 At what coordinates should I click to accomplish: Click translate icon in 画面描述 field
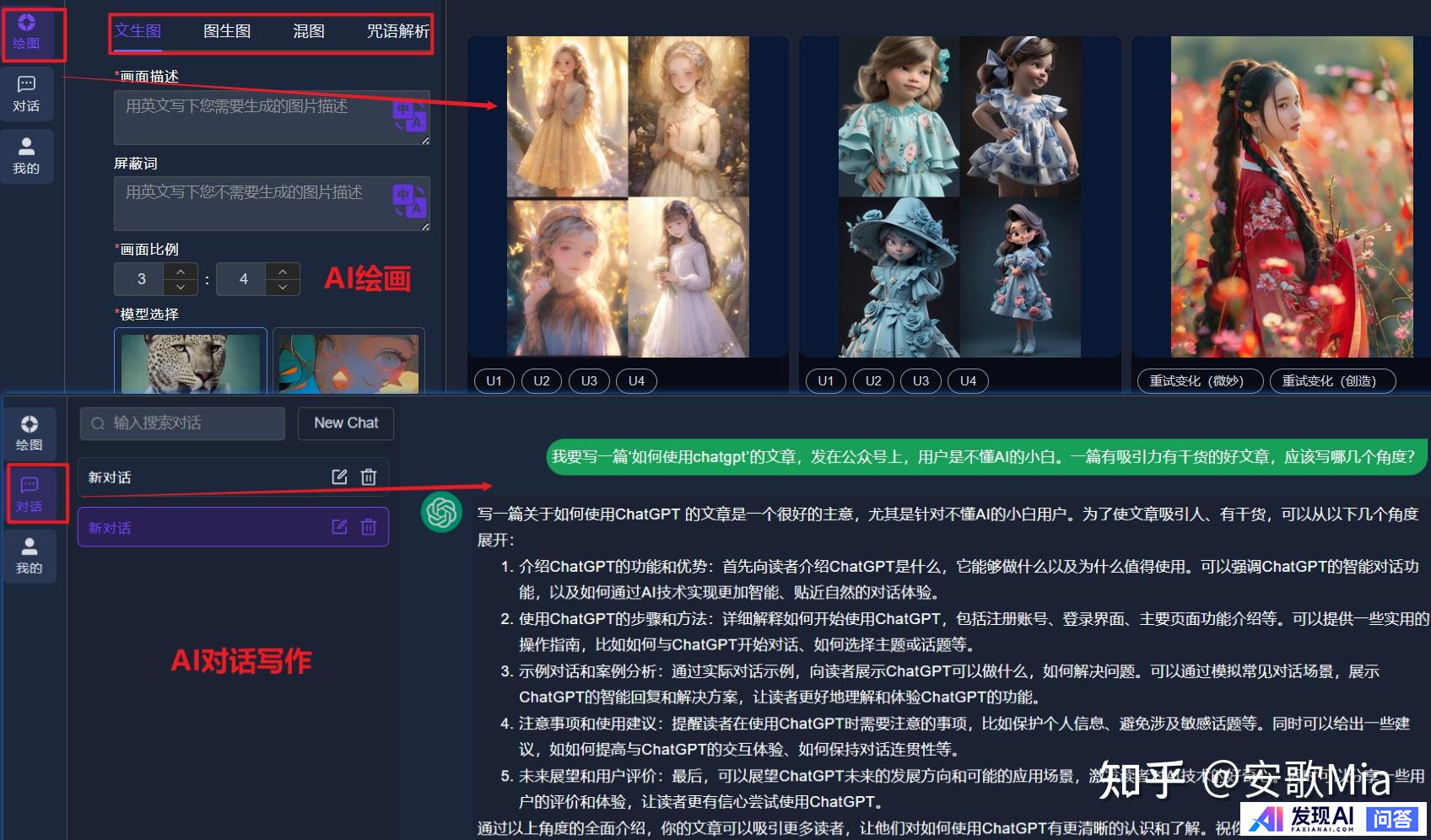(x=408, y=116)
